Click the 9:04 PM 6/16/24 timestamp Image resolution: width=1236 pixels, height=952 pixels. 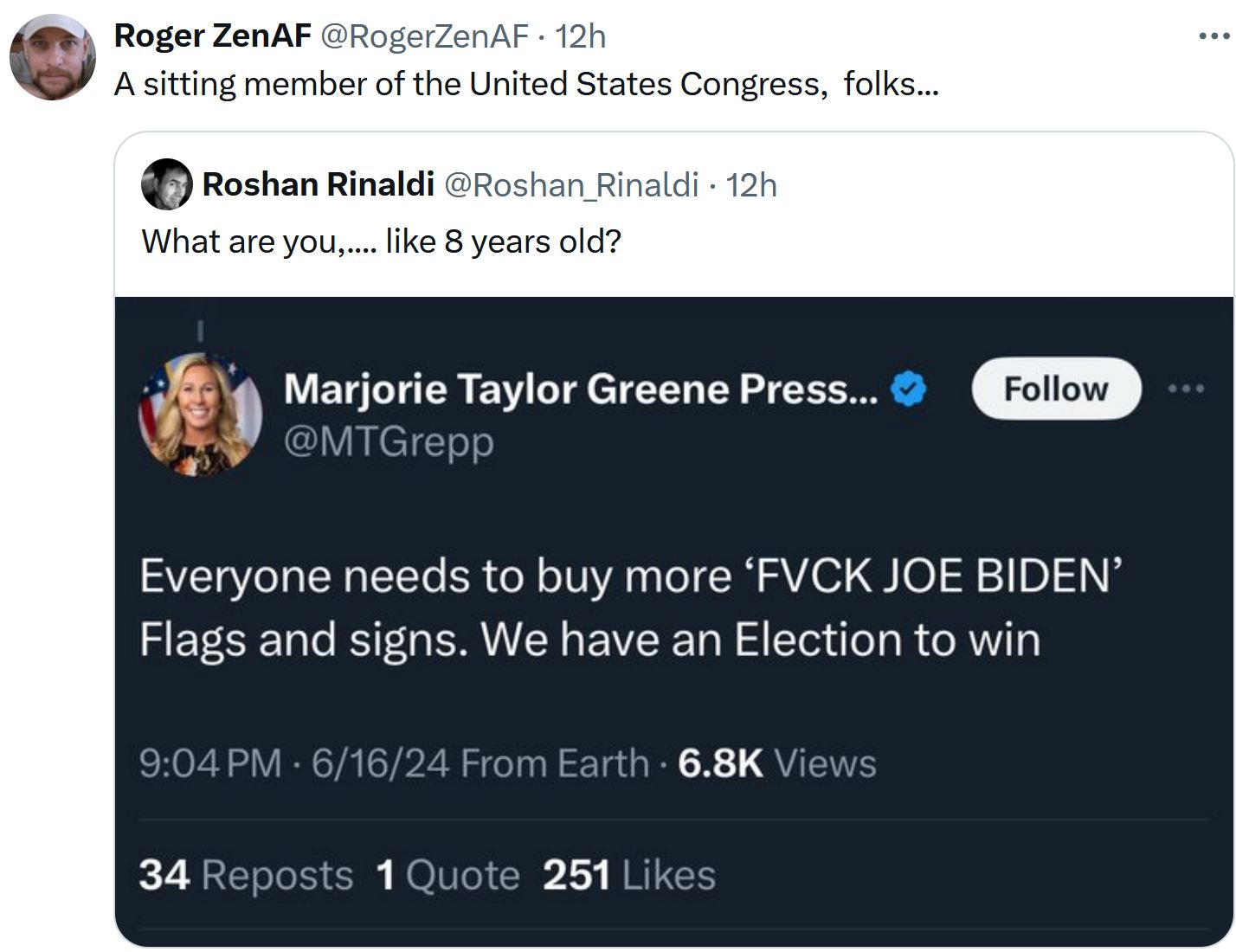coord(294,763)
